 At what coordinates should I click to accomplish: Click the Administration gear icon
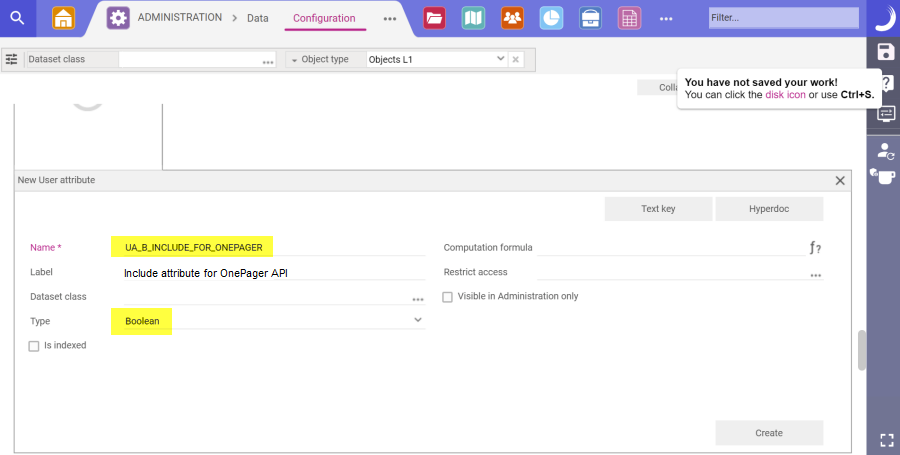[x=118, y=18]
